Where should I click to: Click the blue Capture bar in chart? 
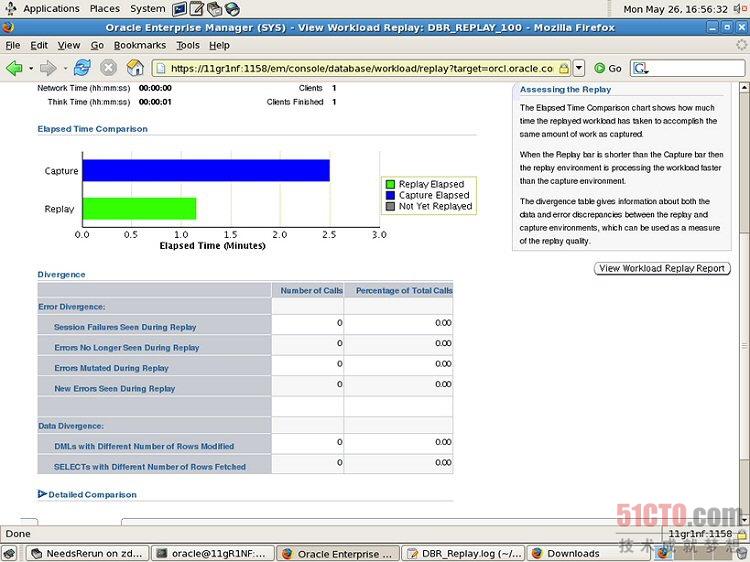tap(205, 171)
